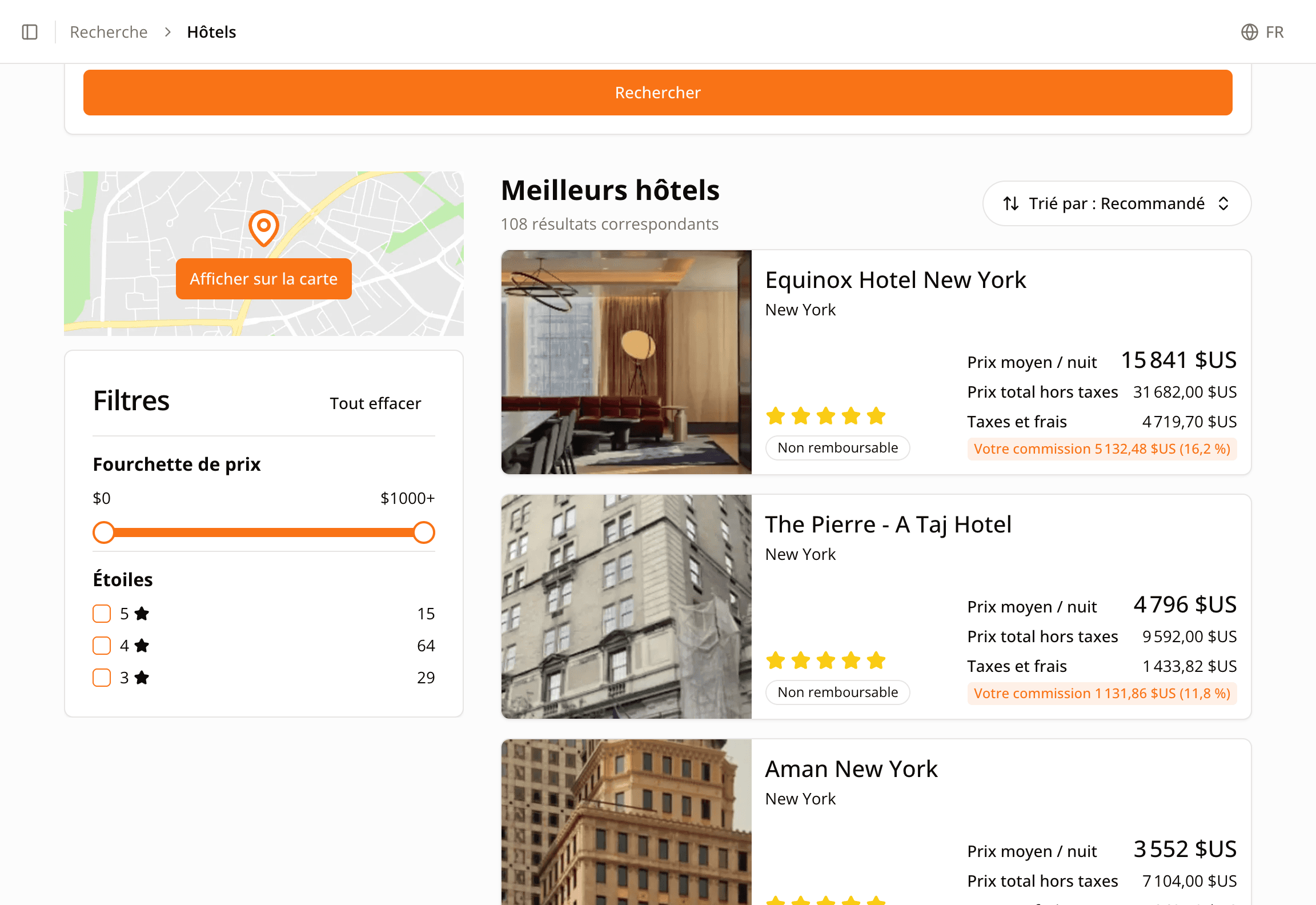
Task: Click The Pierre hotel star rating
Action: (x=826, y=660)
